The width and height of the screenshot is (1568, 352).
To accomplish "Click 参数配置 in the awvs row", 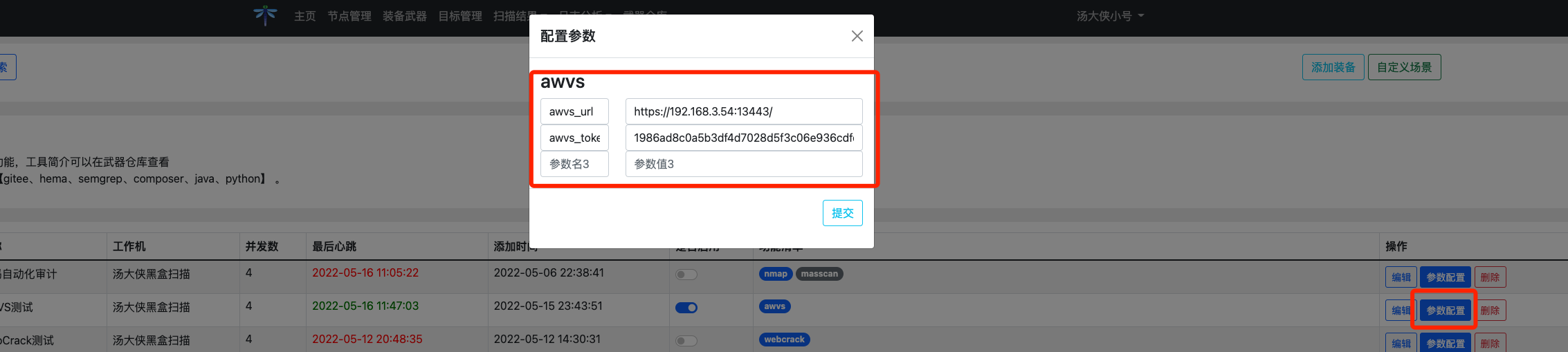I will (x=1445, y=311).
